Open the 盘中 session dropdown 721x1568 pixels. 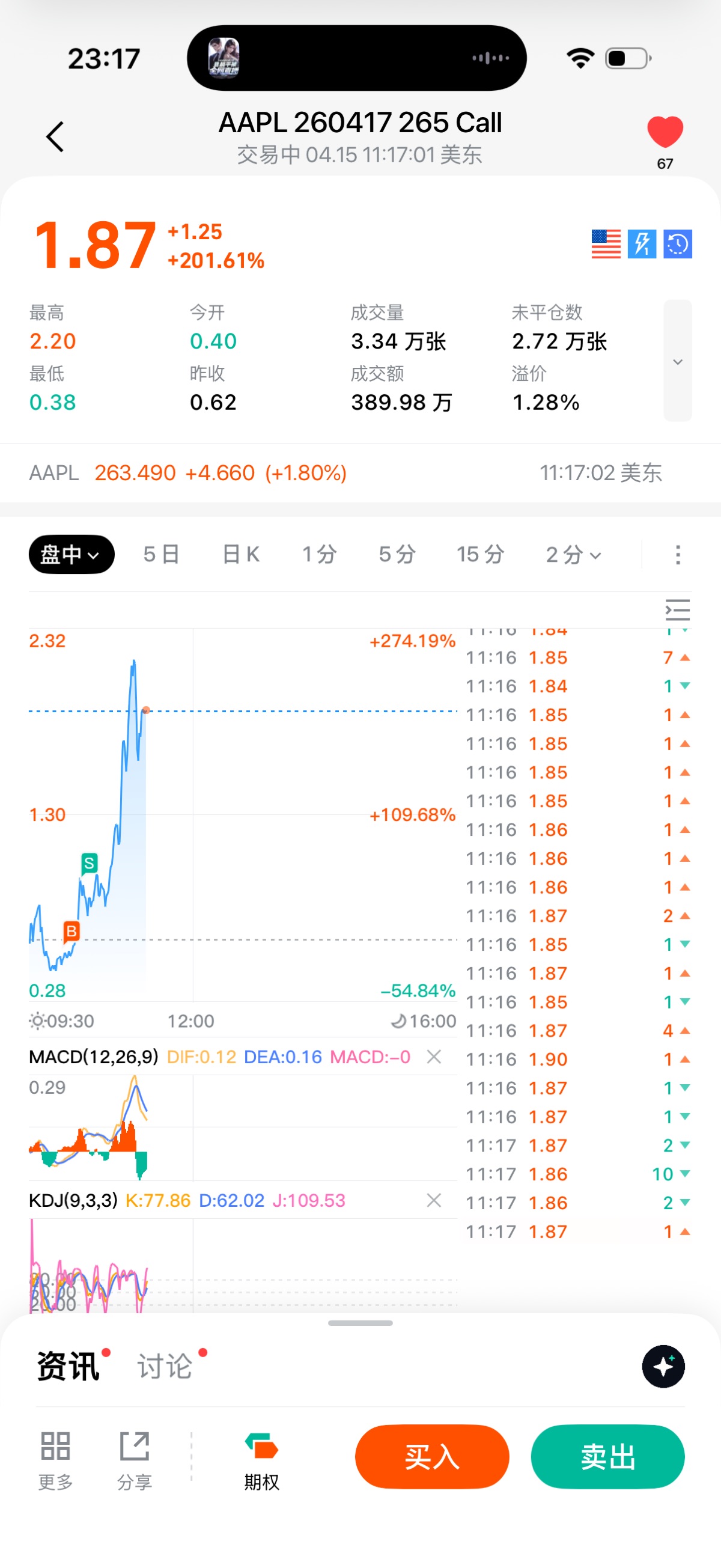pos(71,555)
